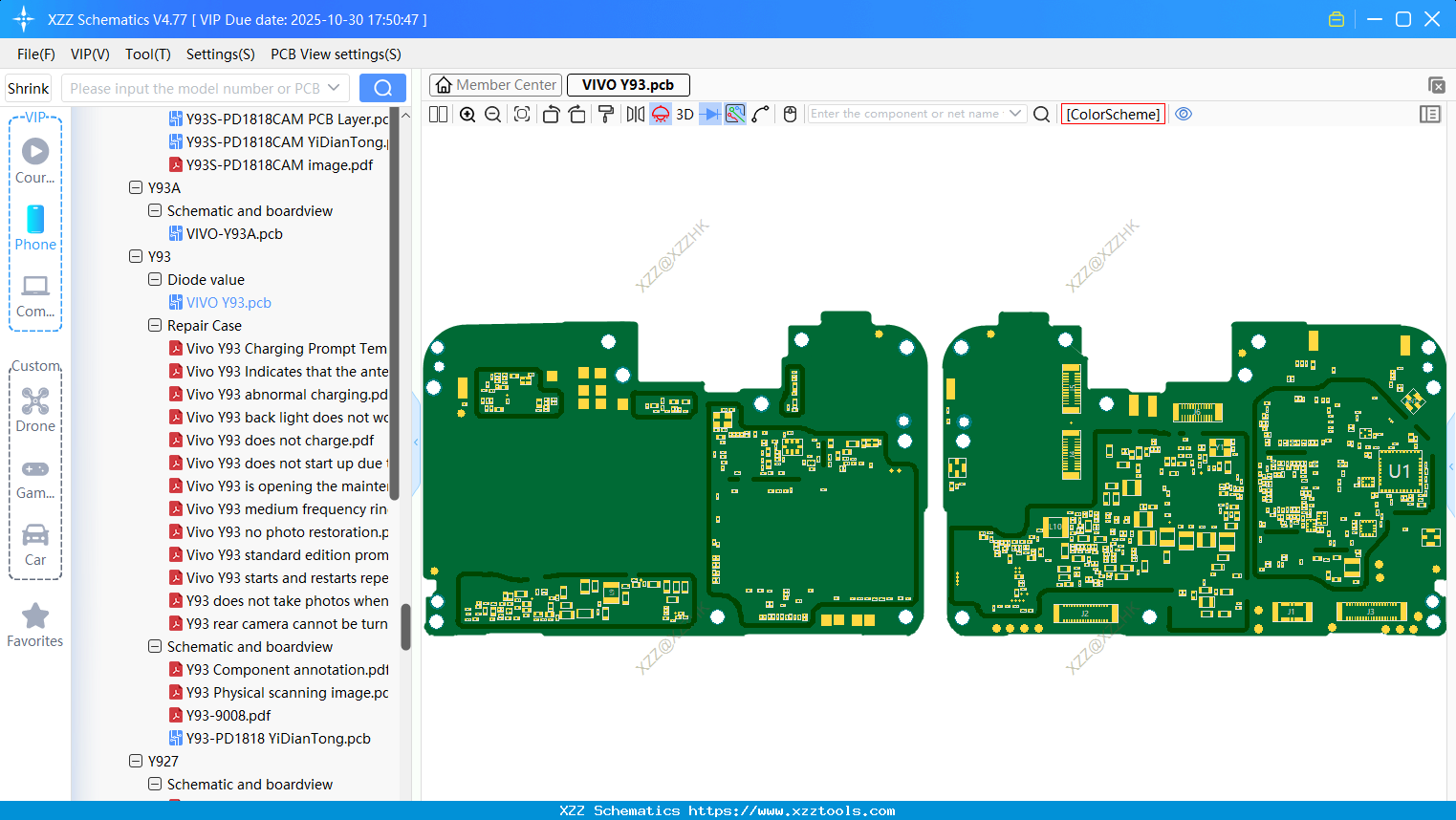Click the blue search button

[x=382, y=88]
